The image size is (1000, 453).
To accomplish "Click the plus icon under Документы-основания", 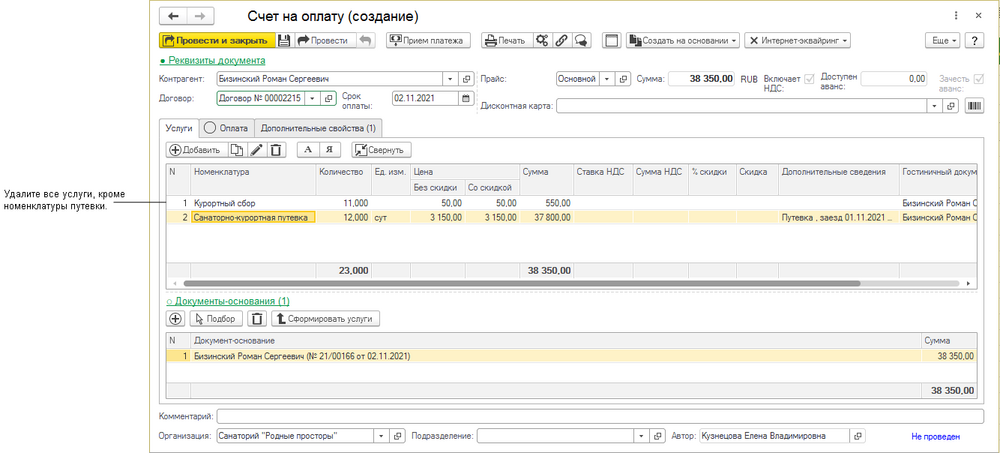I will pyautogui.click(x=175, y=318).
